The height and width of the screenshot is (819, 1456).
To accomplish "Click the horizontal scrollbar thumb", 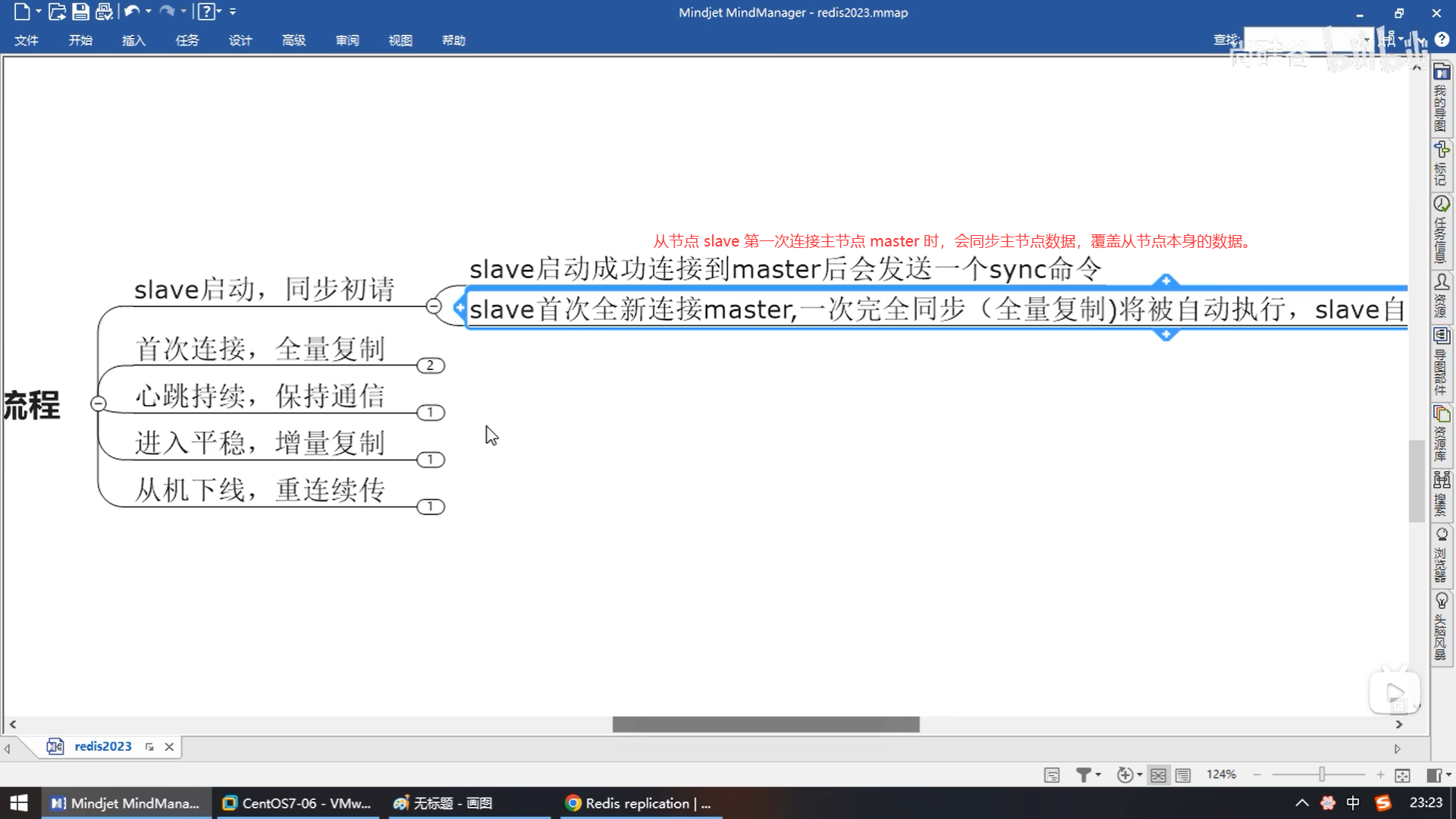I will [766, 725].
